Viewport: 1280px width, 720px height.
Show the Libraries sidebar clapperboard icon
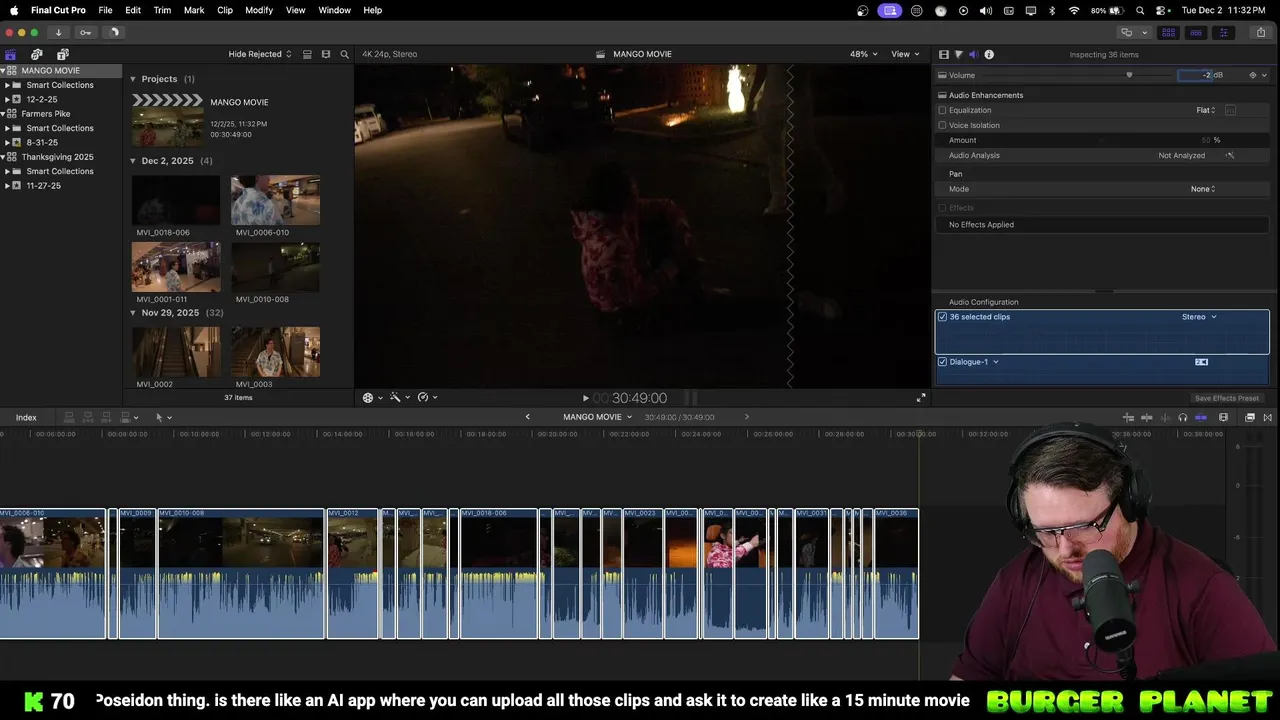pyautogui.click(x=11, y=54)
